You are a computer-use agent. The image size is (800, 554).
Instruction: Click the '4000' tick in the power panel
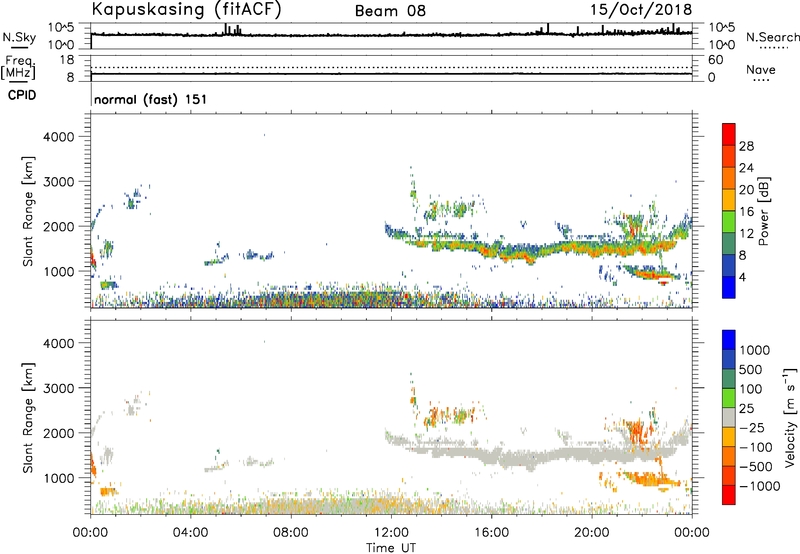(x=58, y=137)
